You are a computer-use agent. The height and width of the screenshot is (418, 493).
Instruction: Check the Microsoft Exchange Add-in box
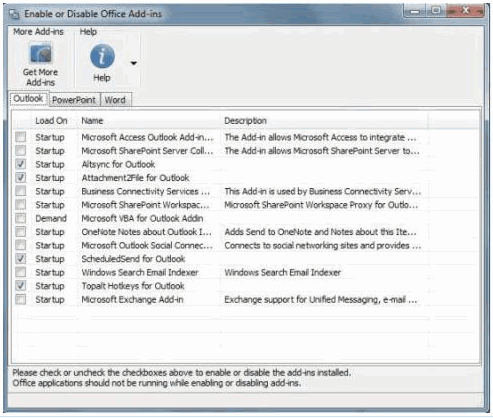click(21, 299)
